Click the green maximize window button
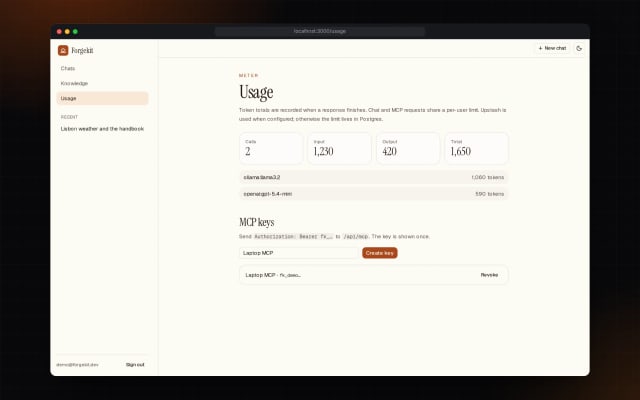640x400 pixels. 75,31
